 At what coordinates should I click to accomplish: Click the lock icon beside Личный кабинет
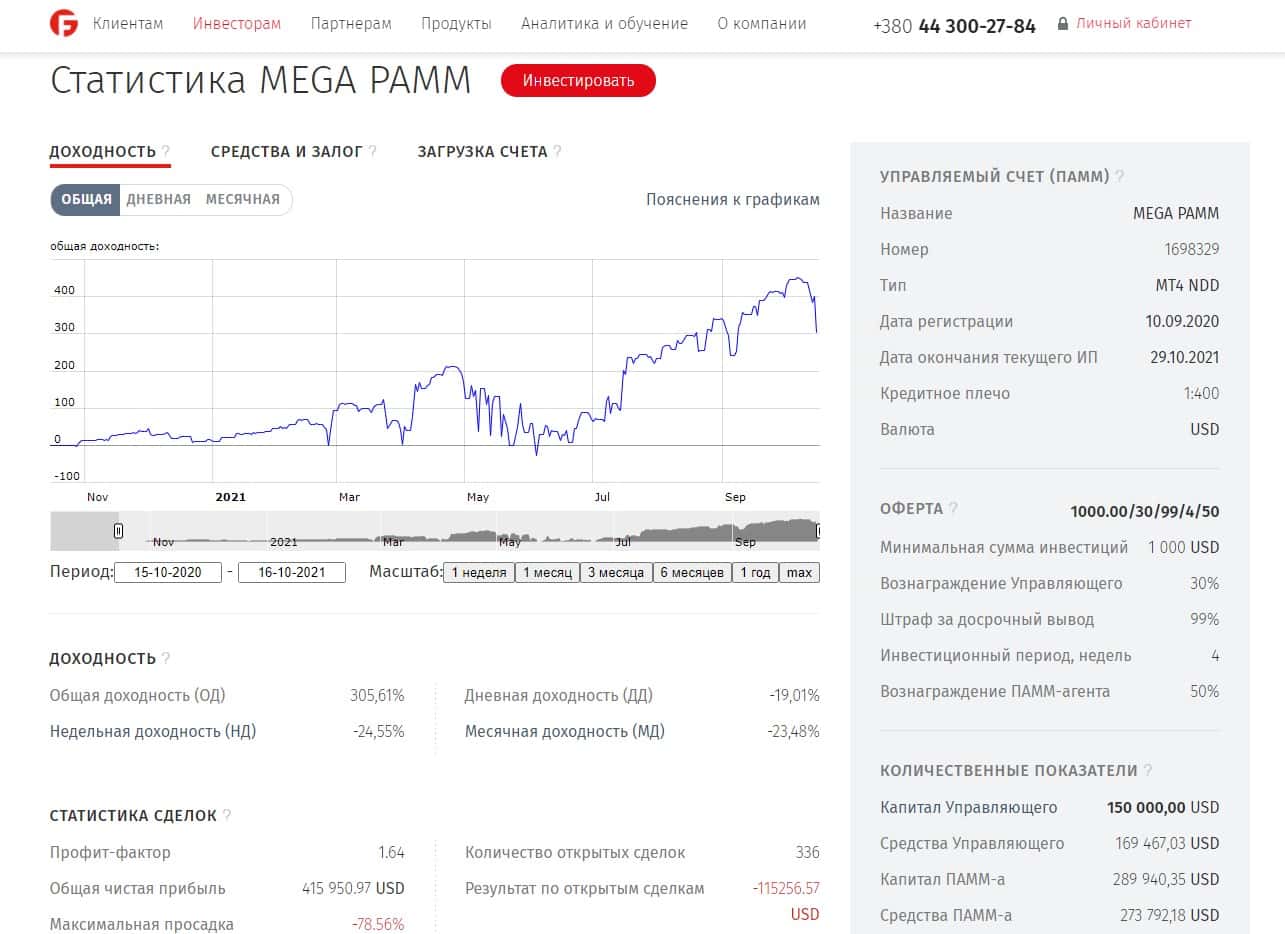1063,24
